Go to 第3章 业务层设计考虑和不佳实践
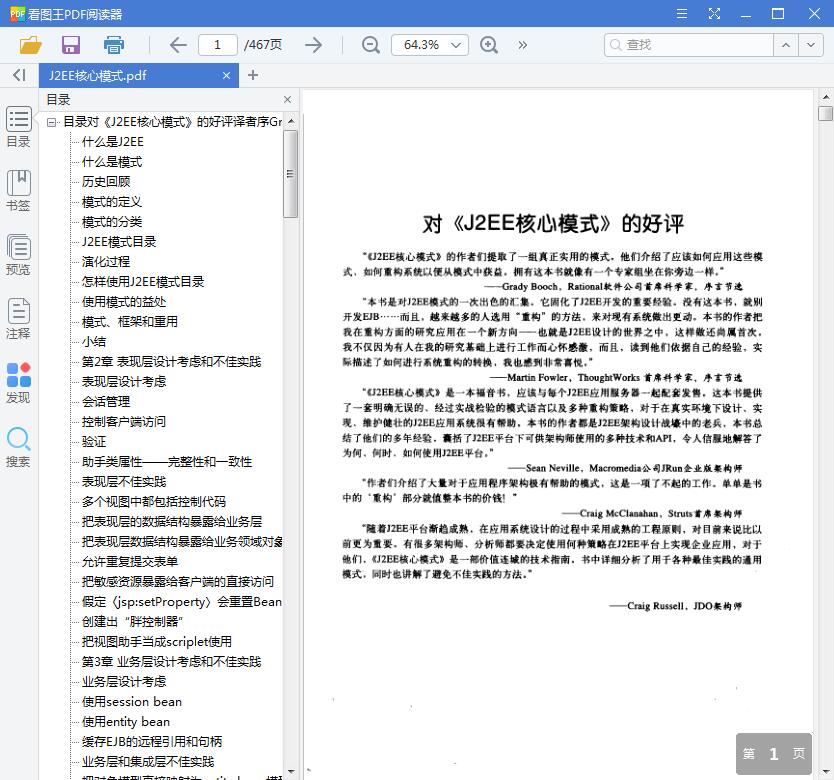Screen dimensions: 834x780 [171, 662]
